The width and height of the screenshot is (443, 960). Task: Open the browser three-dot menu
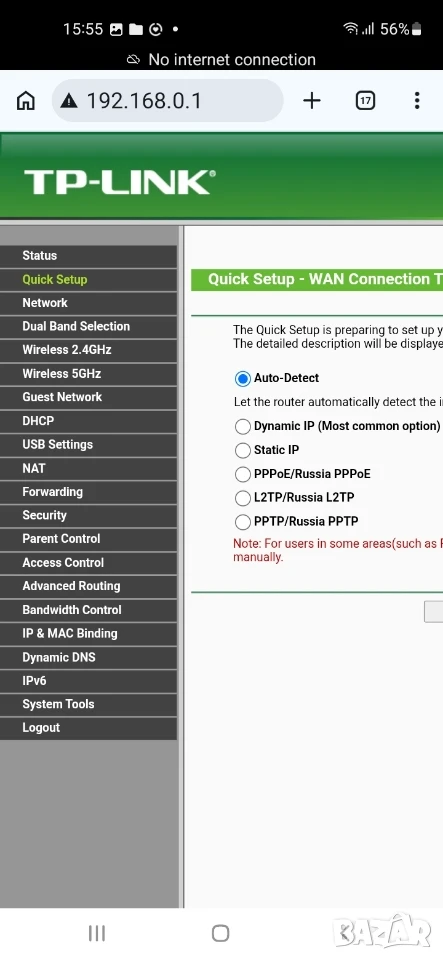pos(417,100)
